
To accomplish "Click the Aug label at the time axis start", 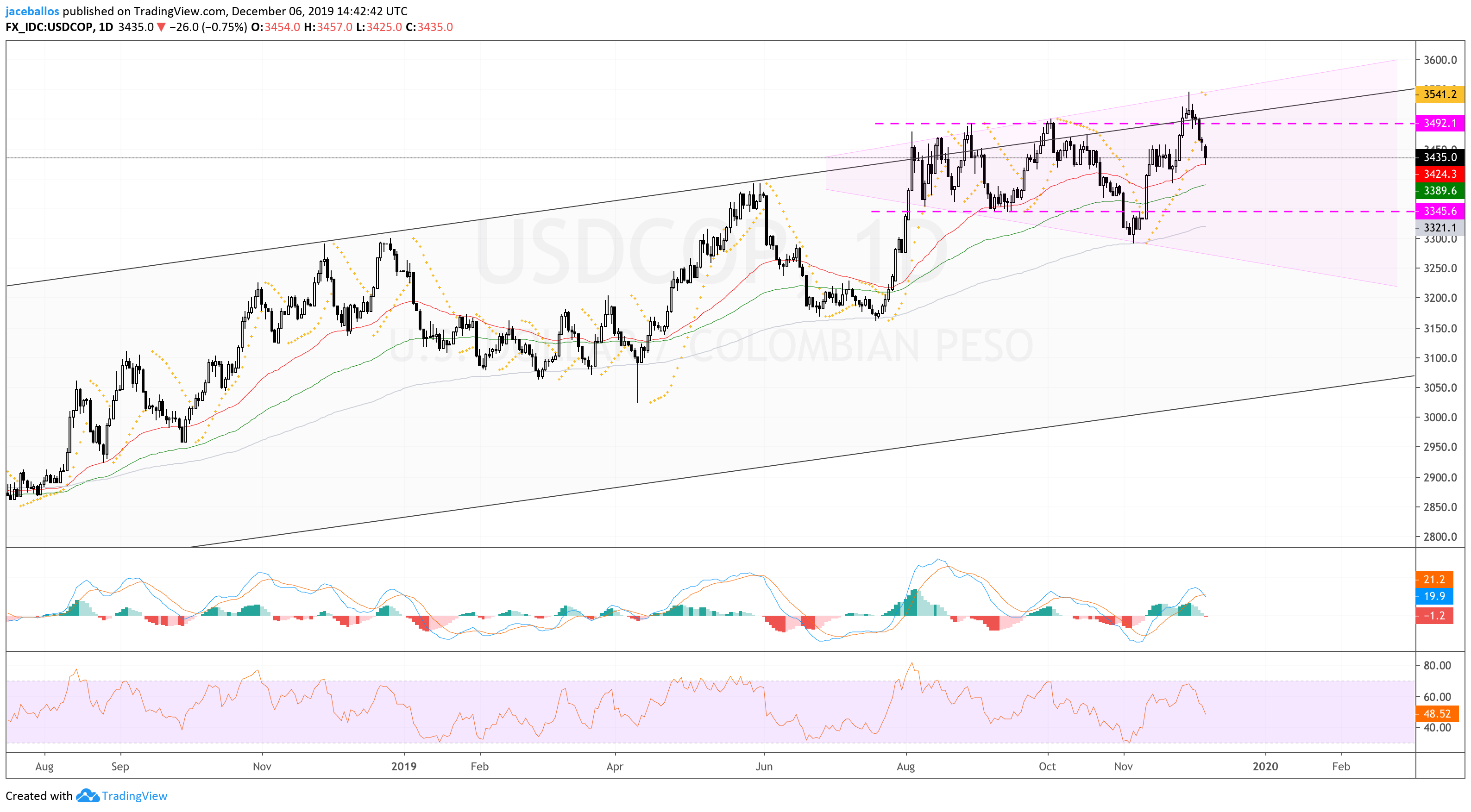I will pyautogui.click(x=44, y=766).
